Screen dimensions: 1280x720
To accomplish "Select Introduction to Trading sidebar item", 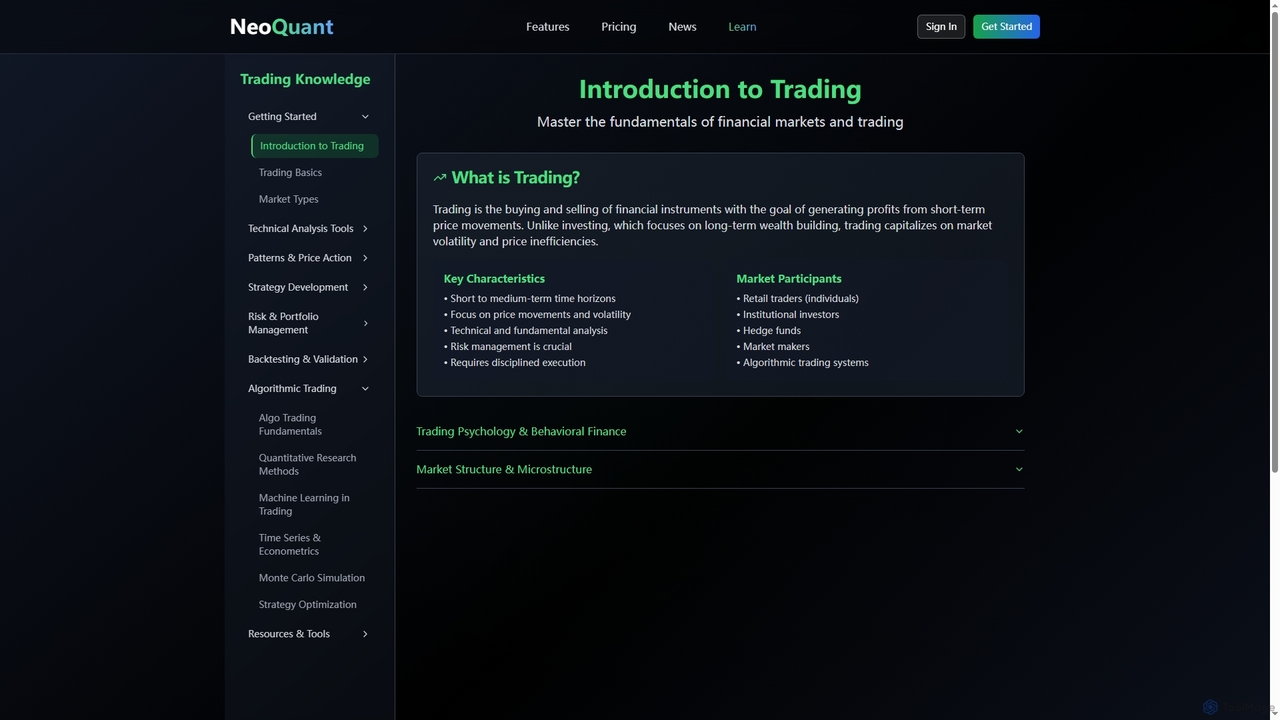I will click(315, 146).
